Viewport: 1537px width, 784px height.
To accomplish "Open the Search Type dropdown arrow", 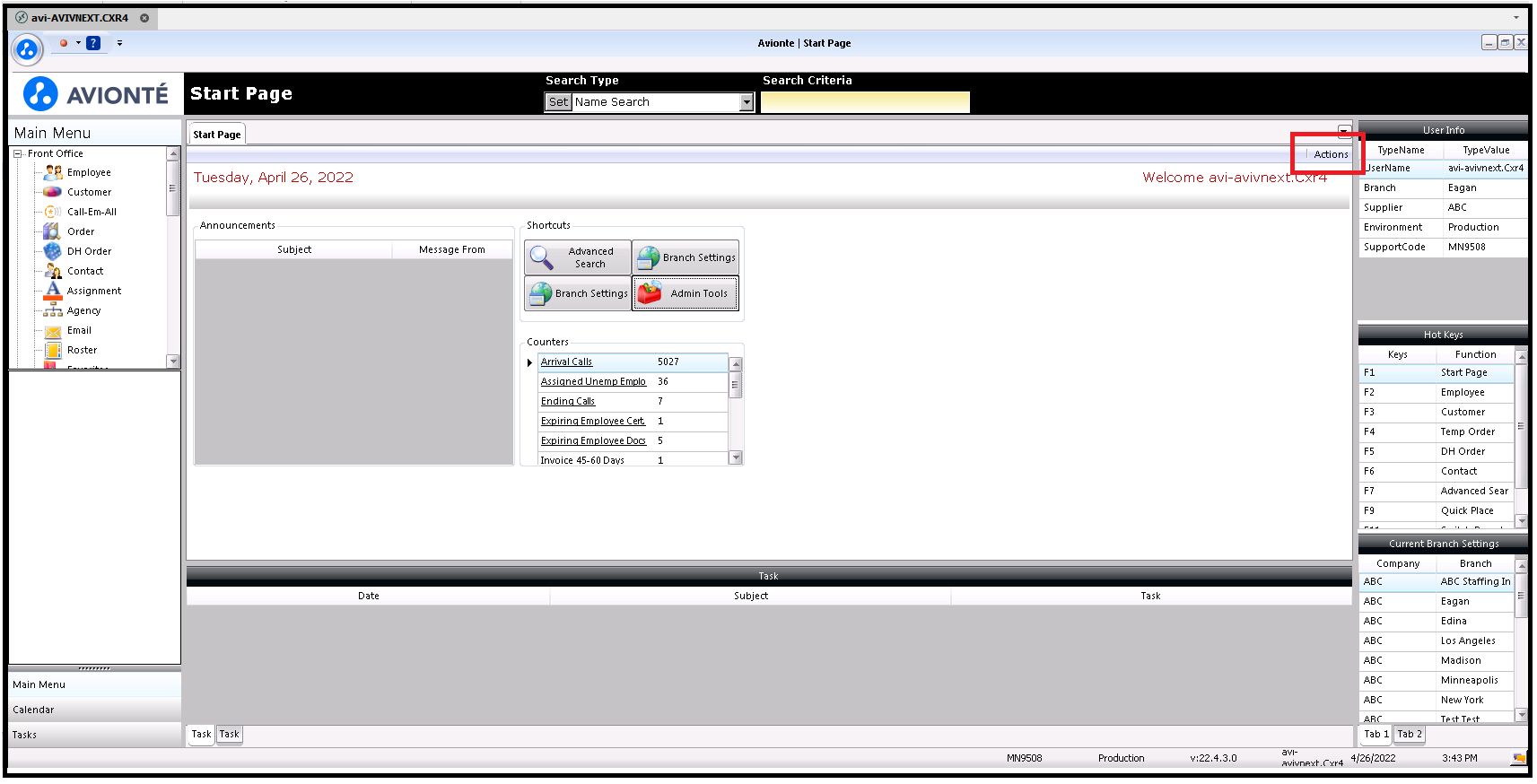I will tap(747, 102).
